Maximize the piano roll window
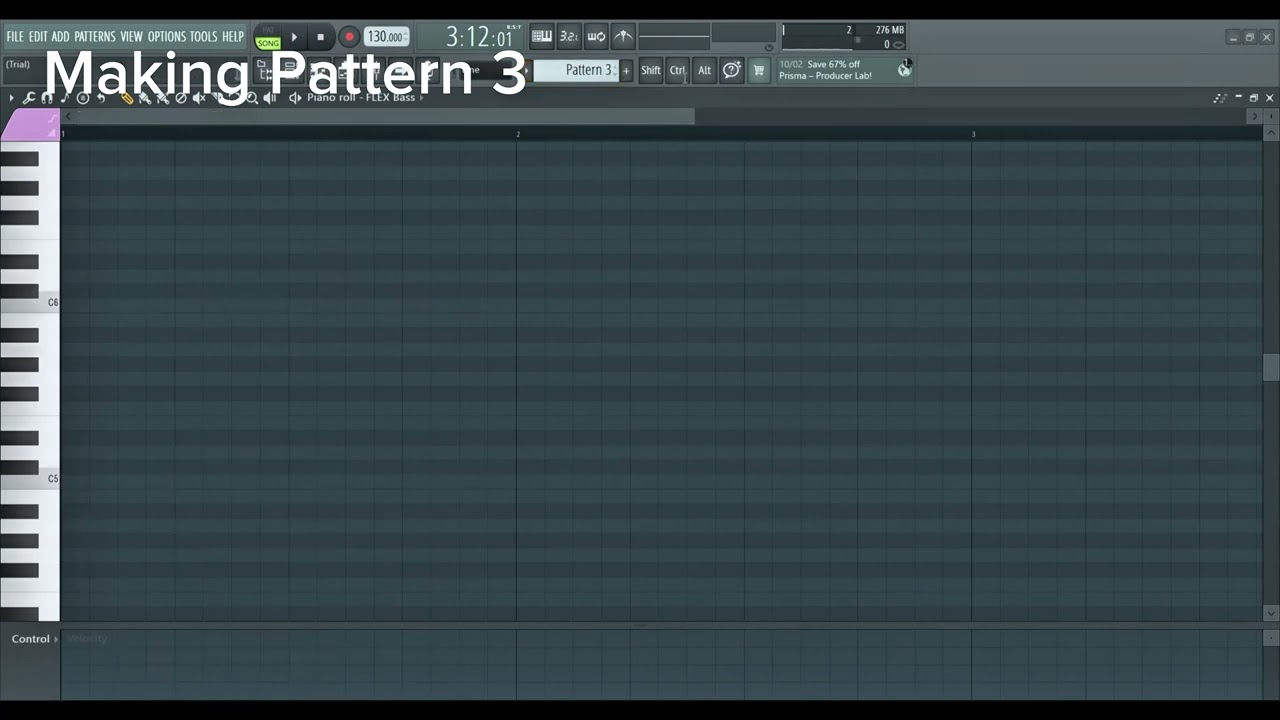 [1254, 98]
